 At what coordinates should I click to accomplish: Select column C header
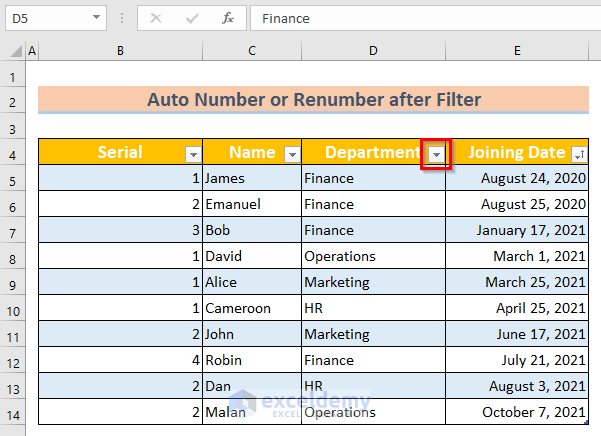pos(252,51)
